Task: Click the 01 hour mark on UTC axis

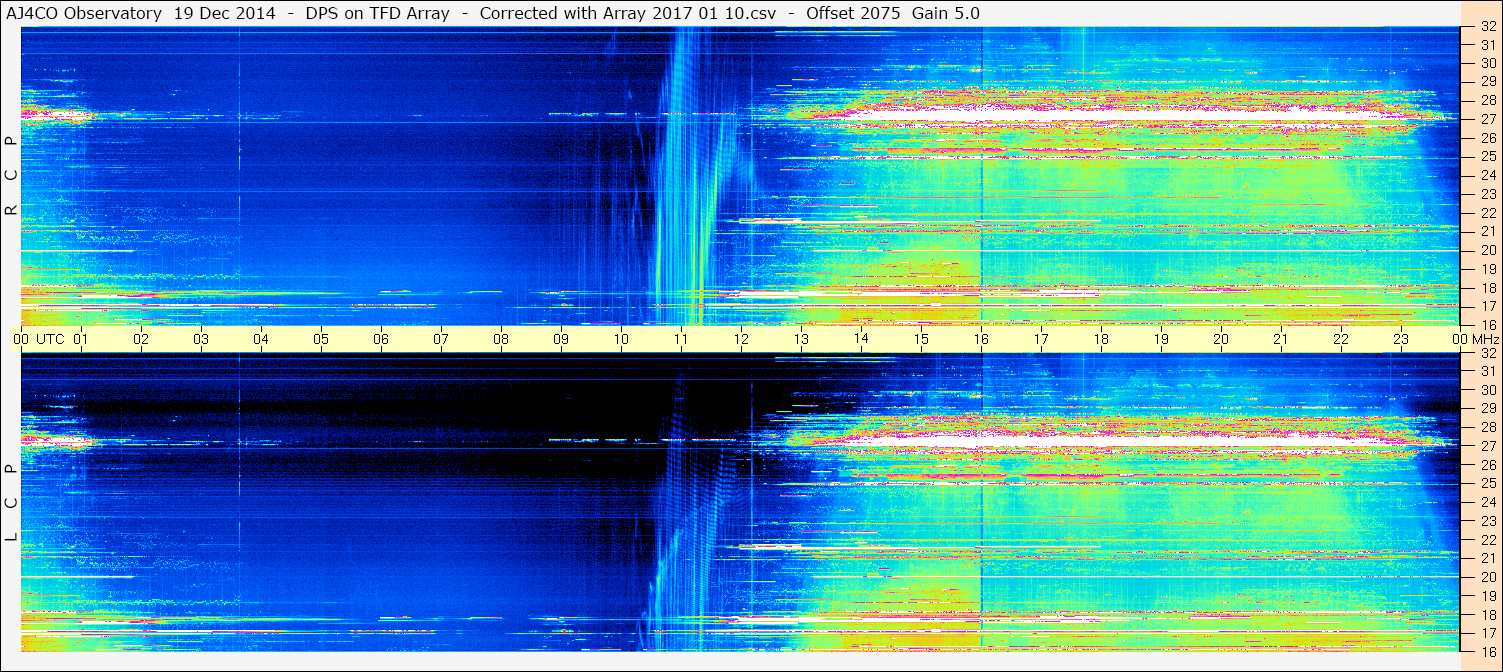Action: pyautogui.click(x=81, y=339)
